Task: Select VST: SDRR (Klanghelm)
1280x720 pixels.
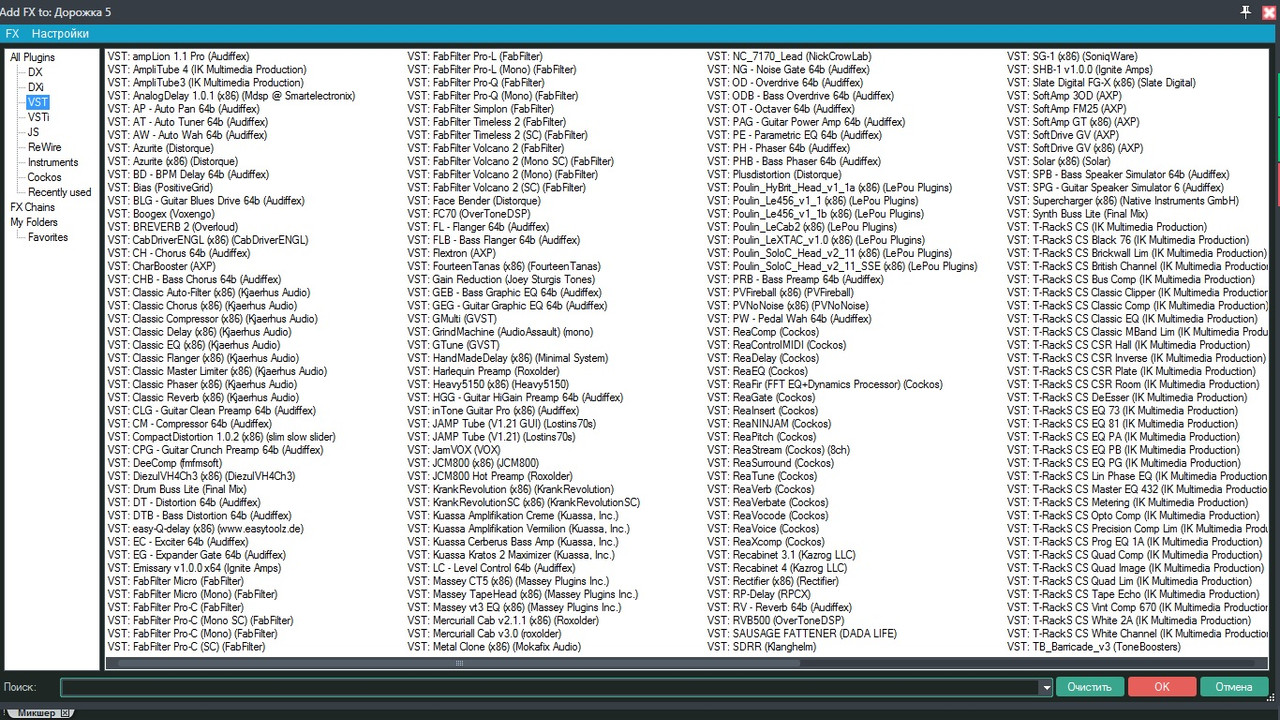Action: 761,647
